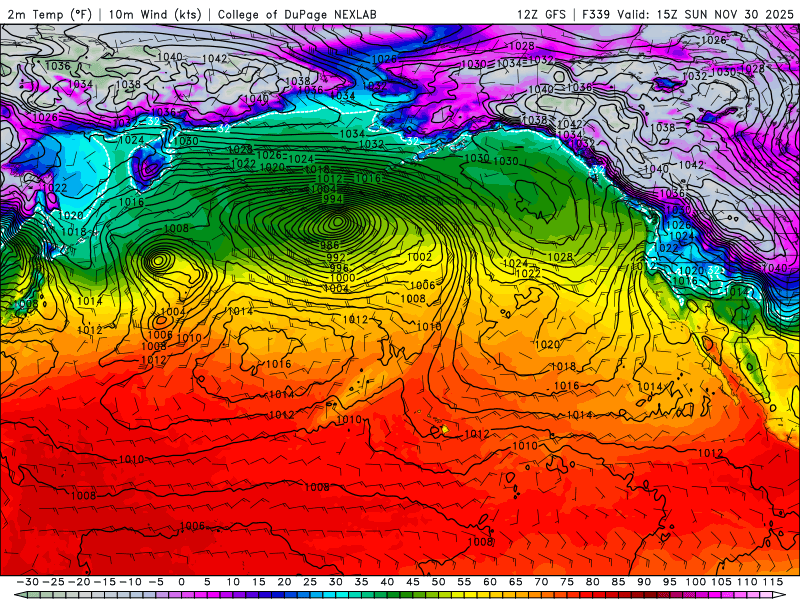
Task: Click 75 on the temperature legend
Action: (567, 582)
